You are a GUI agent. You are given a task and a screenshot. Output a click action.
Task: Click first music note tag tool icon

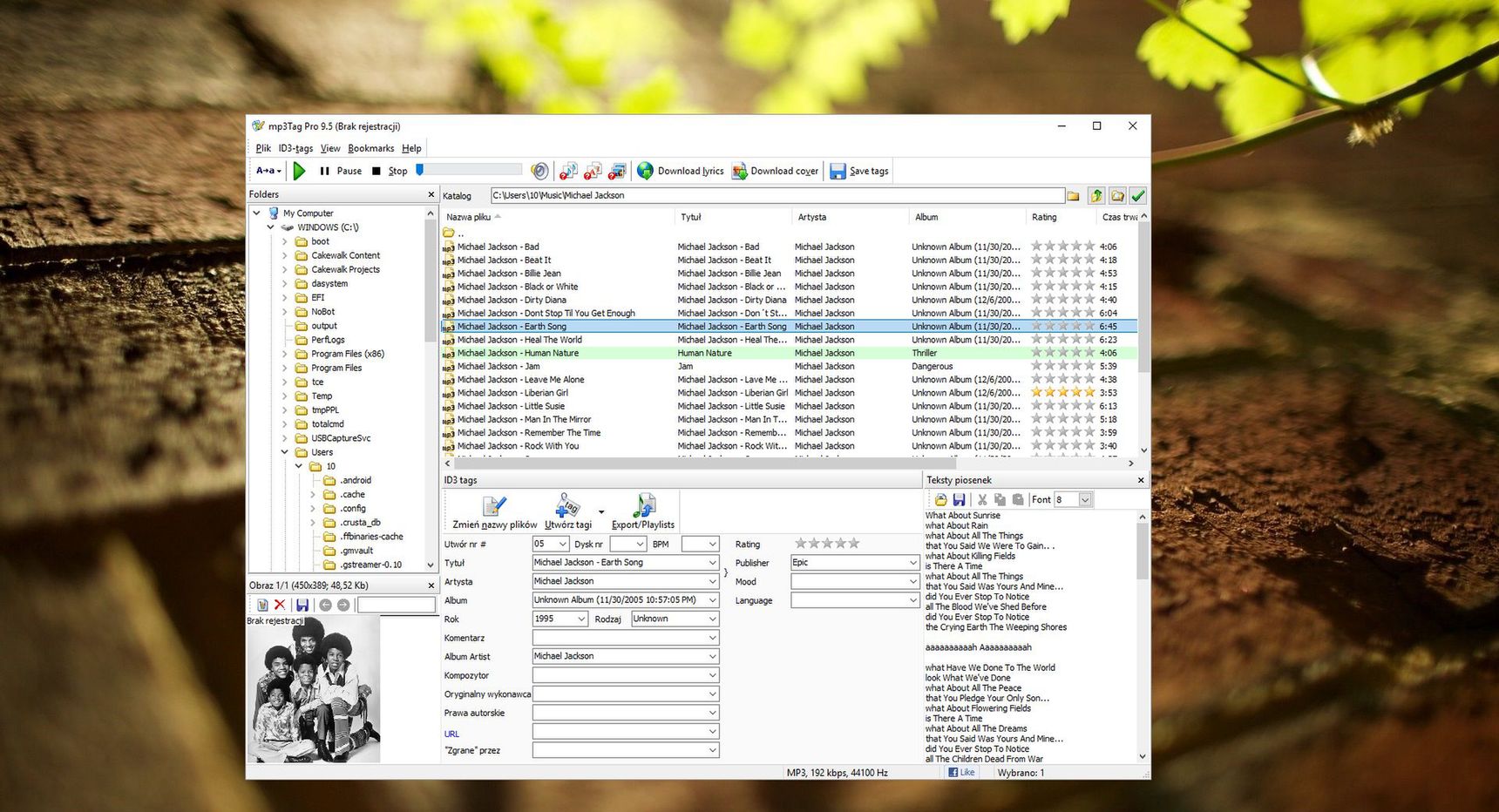tap(568, 171)
